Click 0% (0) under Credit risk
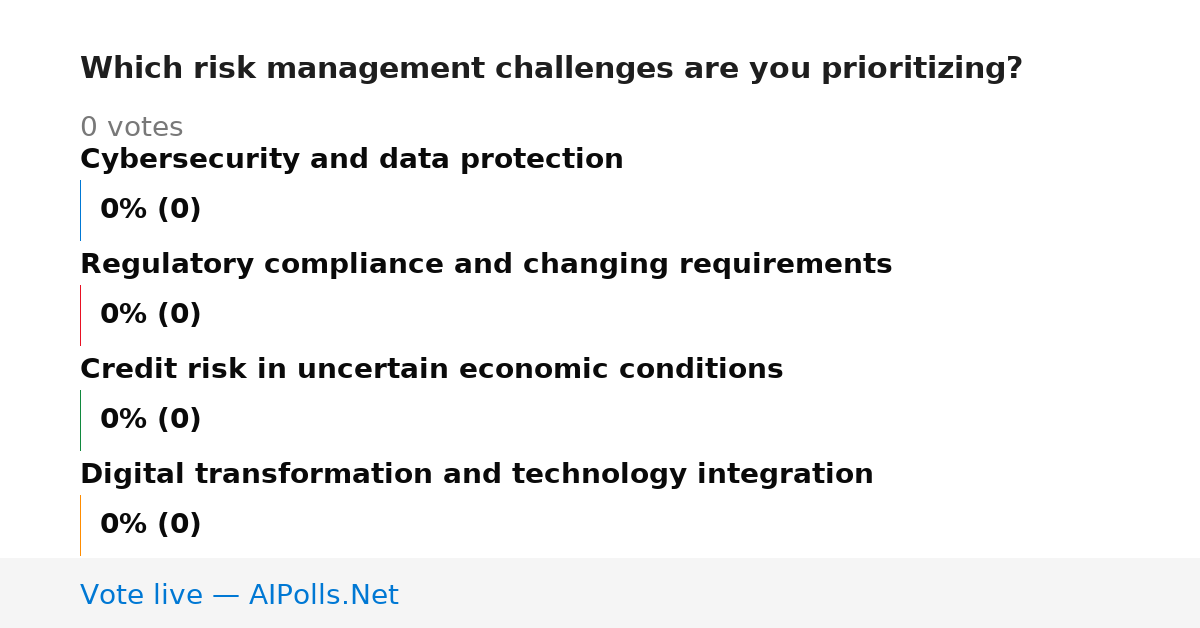The height and width of the screenshot is (628, 1200). click(x=150, y=420)
